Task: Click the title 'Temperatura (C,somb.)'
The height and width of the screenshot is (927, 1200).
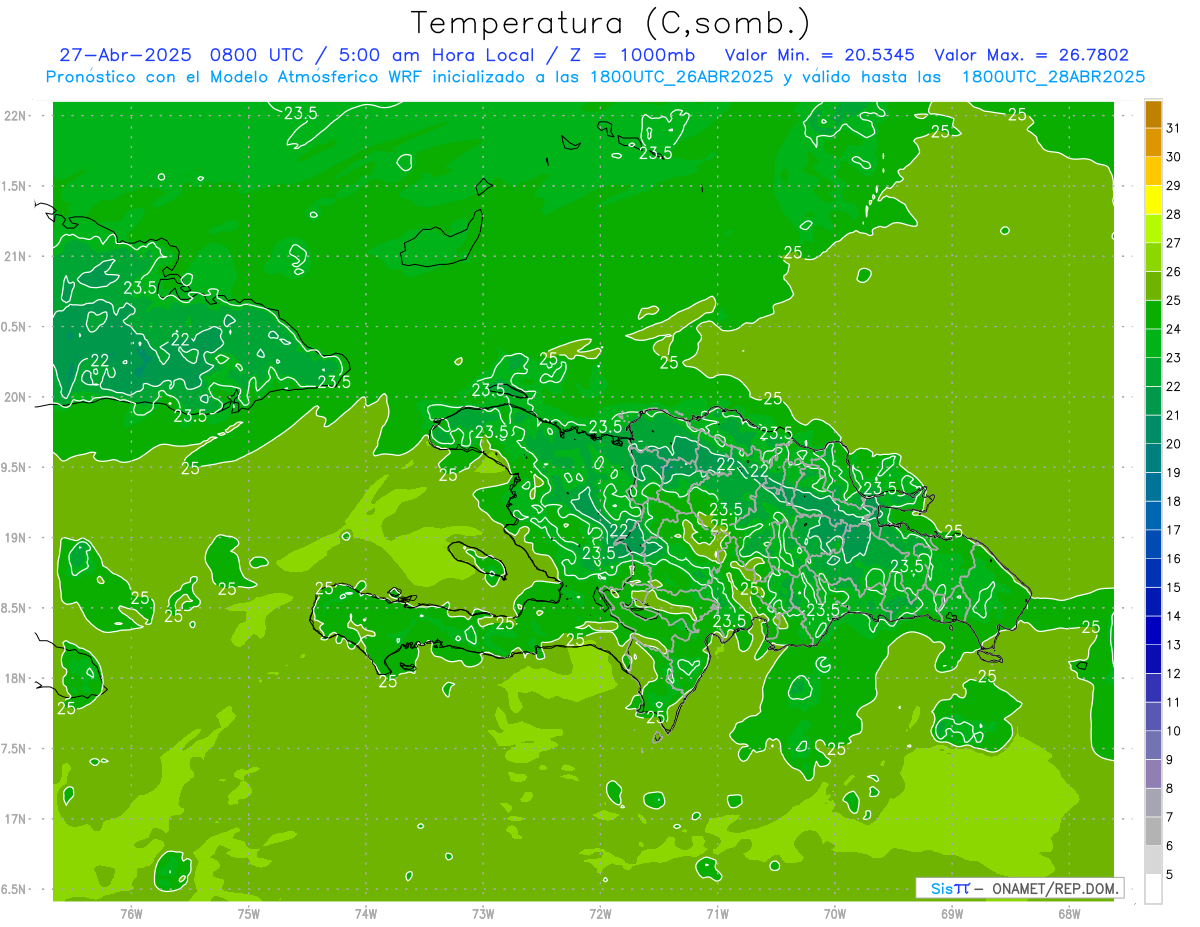Action: pyautogui.click(x=611, y=23)
